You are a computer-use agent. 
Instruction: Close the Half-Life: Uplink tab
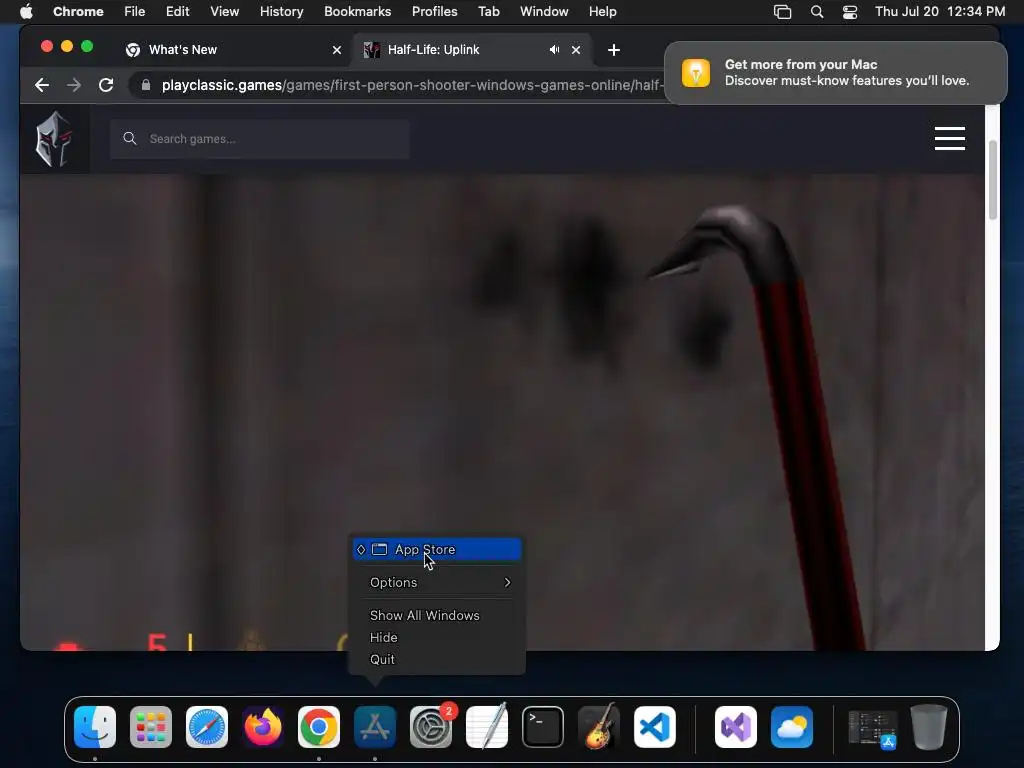[x=576, y=50]
